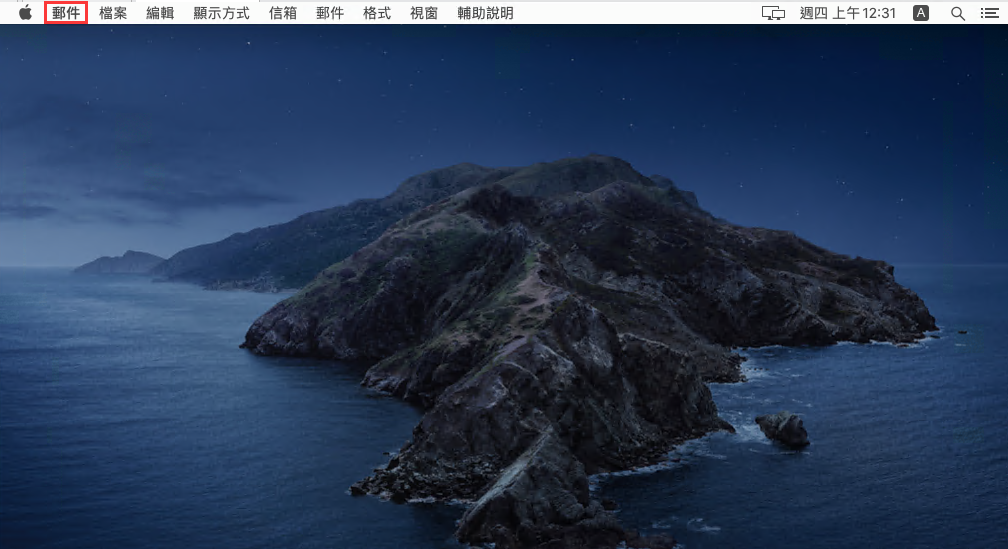
Task: Click the distant headland on the left horizon
Action: click(120, 263)
